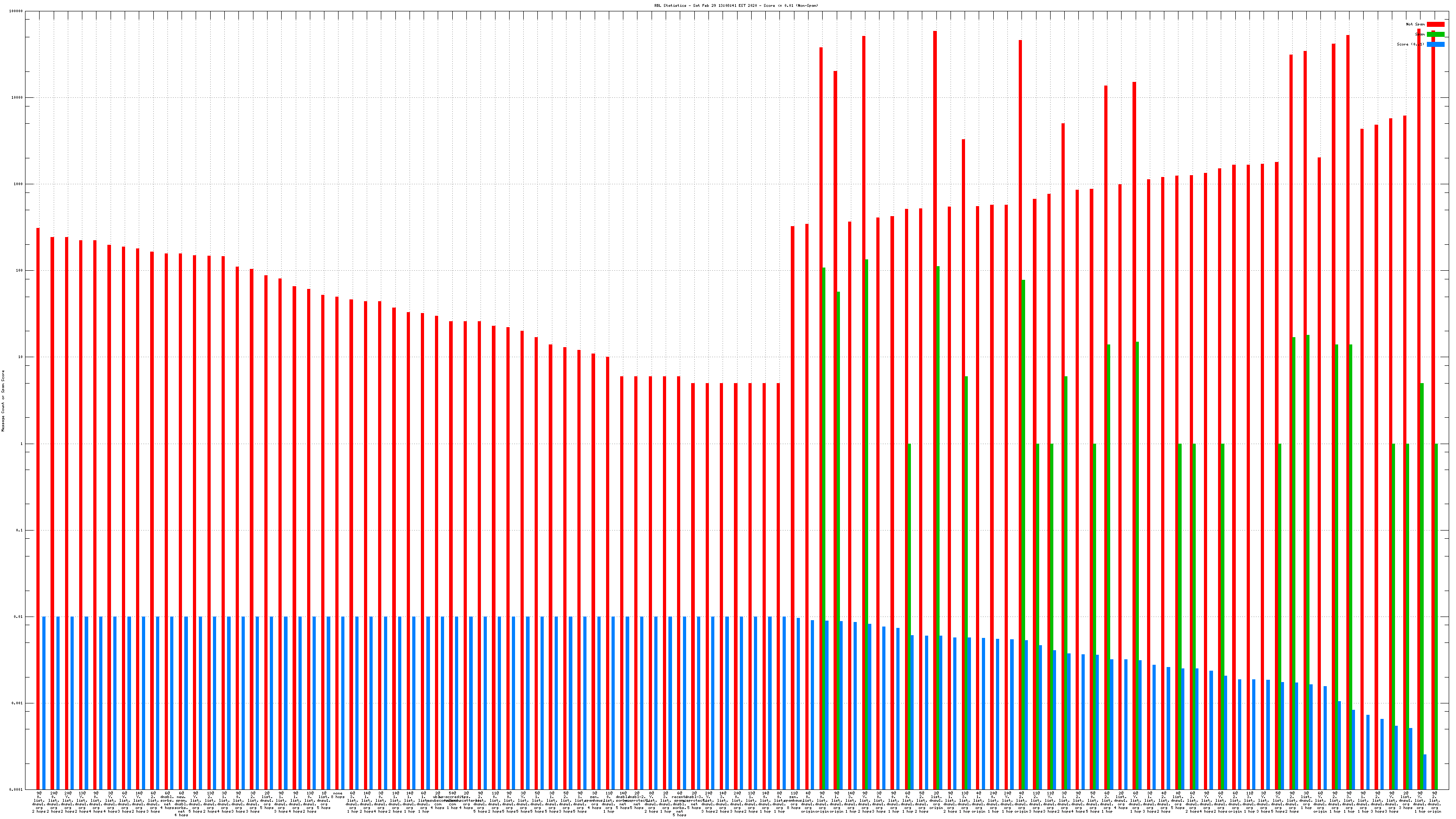
Task: Click the 10000 y-axis tick label
Action: point(17,98)
